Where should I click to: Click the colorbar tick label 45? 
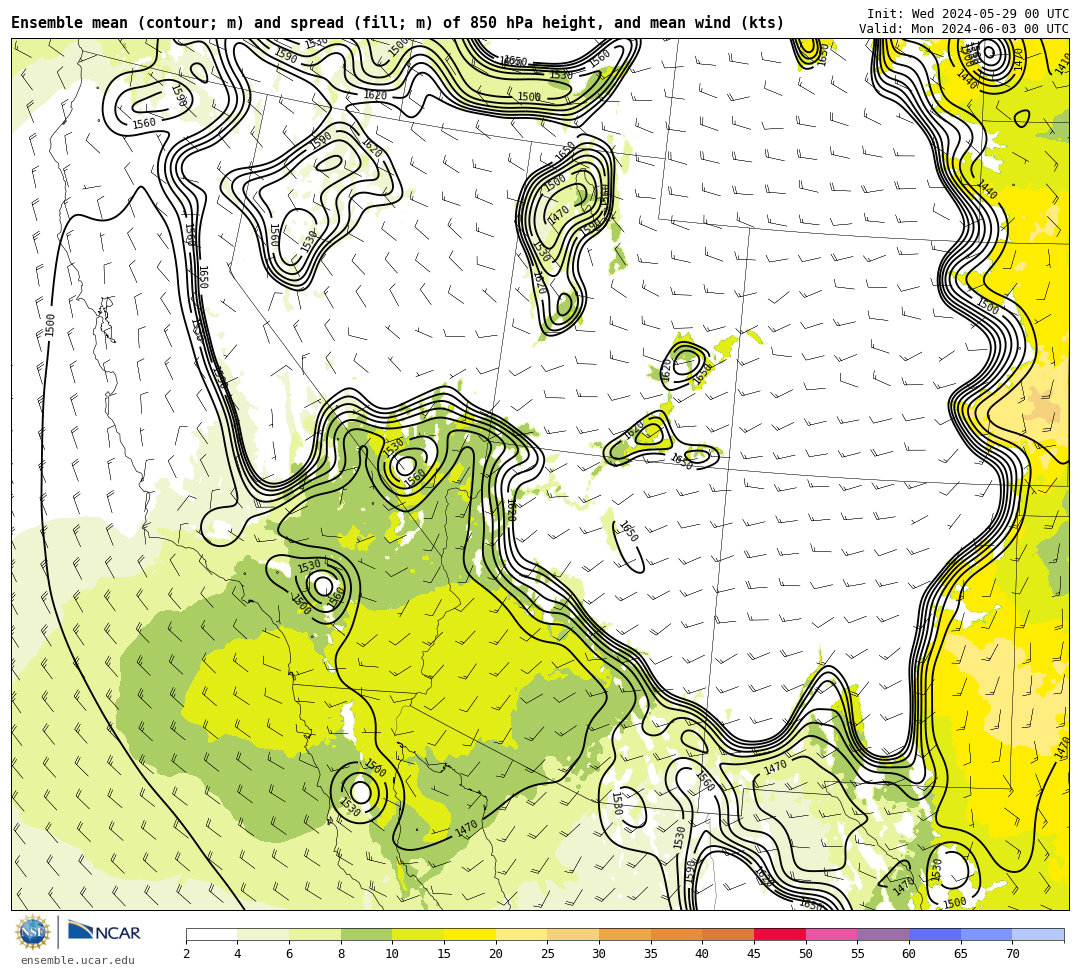754,954
